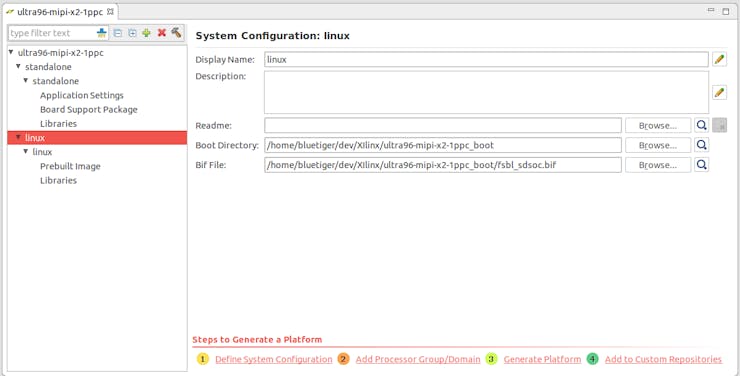740x376 pixels.
Task: Search for the Bif File with the magnifier
Action: pyautogui.click(x=702, y=165)
